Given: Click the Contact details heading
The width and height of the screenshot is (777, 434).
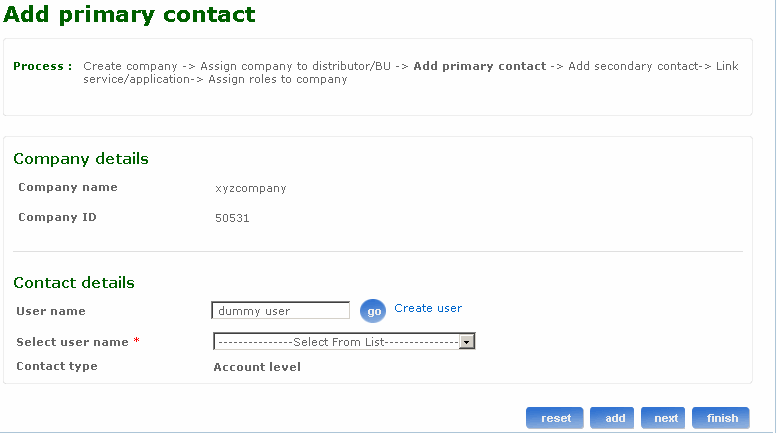Looking at the screenshot, I should click(x=74, y=283).
